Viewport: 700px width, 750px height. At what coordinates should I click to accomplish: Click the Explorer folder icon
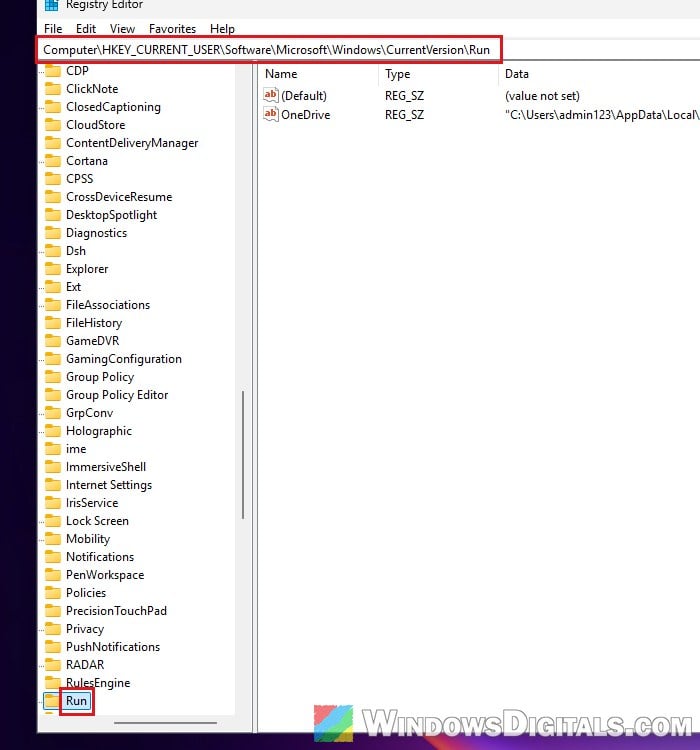point(53,269)
